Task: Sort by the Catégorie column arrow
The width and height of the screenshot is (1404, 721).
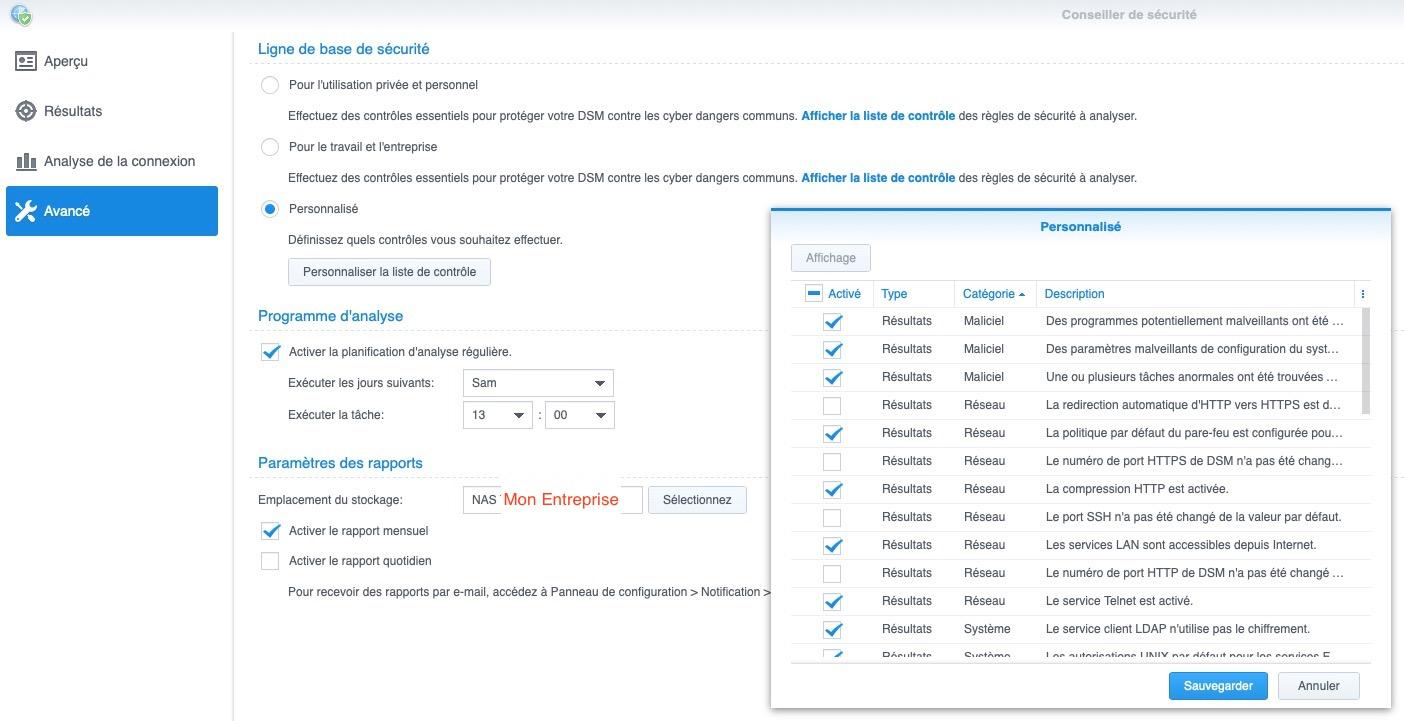Action: pos(1021,295)
